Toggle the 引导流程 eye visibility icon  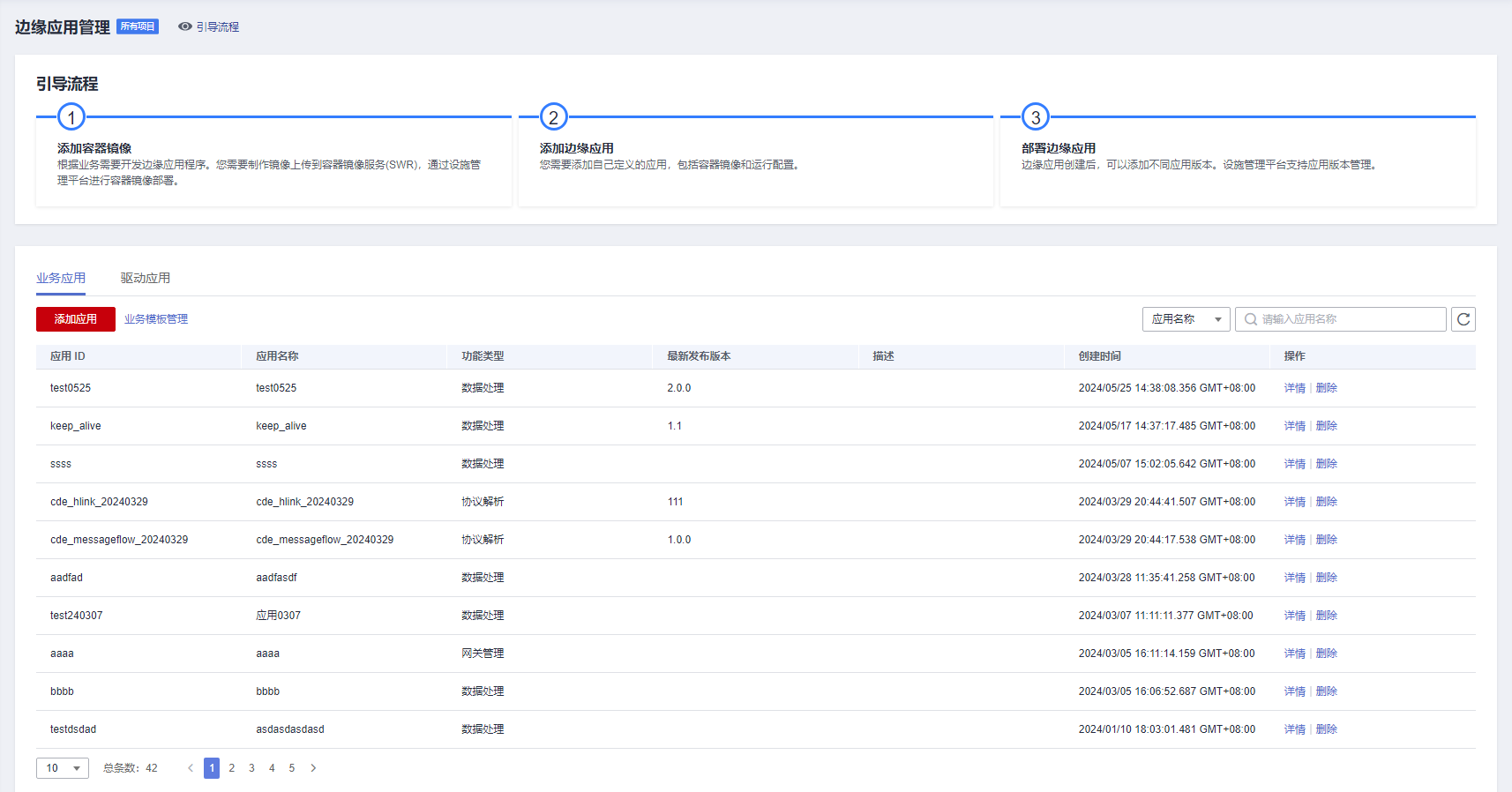[x=185, y=27]
